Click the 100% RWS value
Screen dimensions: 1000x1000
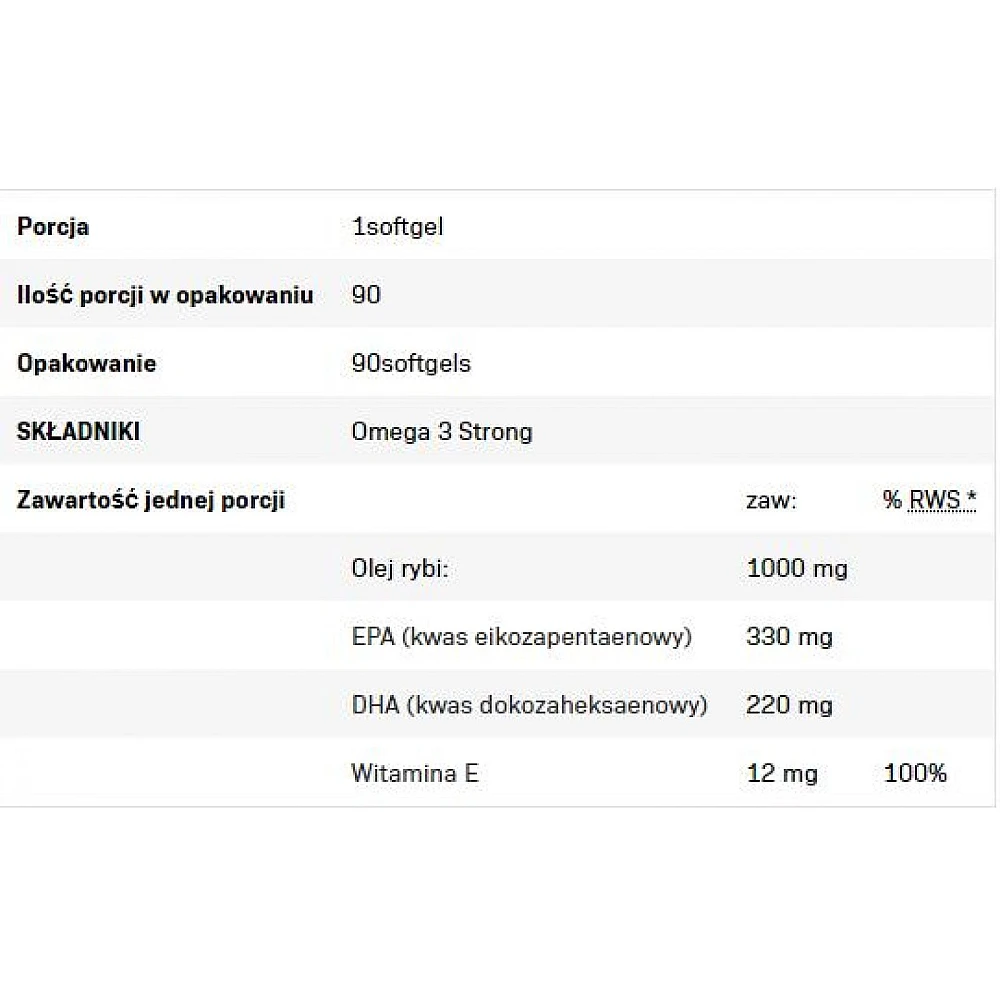click(915, 773)
